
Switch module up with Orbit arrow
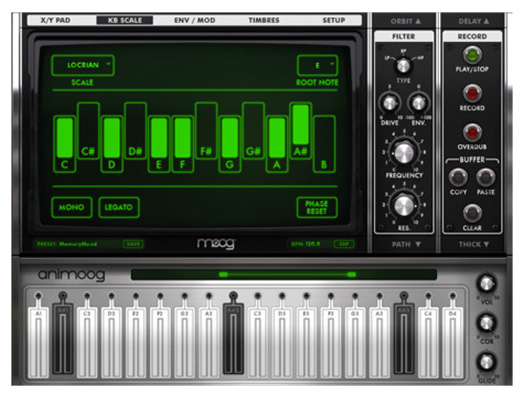tap(405, 21)
